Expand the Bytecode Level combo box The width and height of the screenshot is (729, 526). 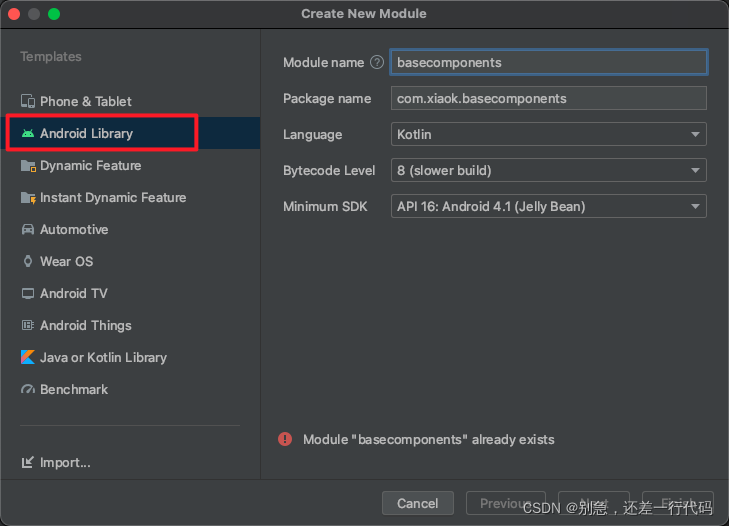549,170
